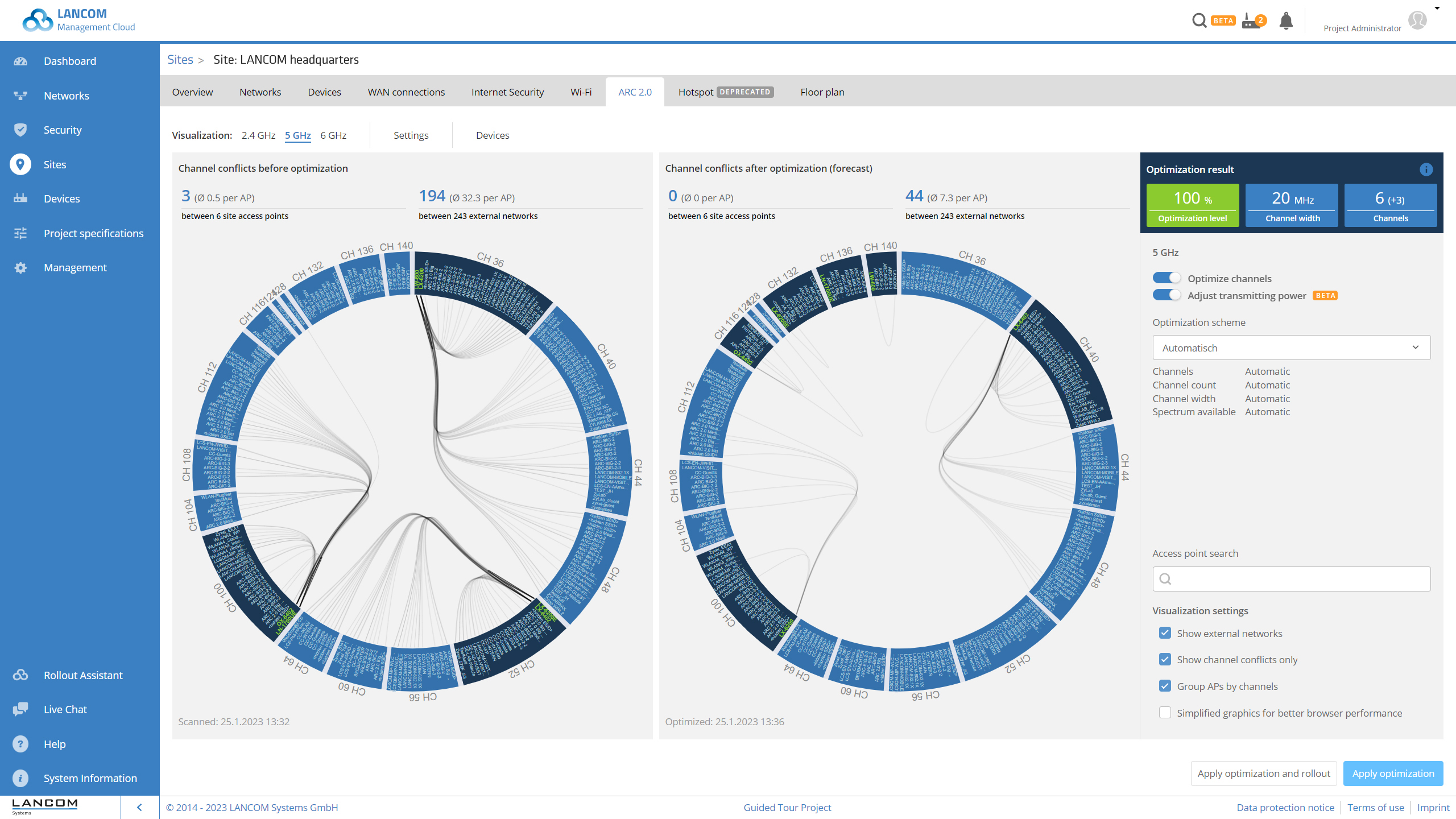Collapse the sidebar with the chevron
Image resolution: width=1456 pixels, height=819 pixels.
139,807
